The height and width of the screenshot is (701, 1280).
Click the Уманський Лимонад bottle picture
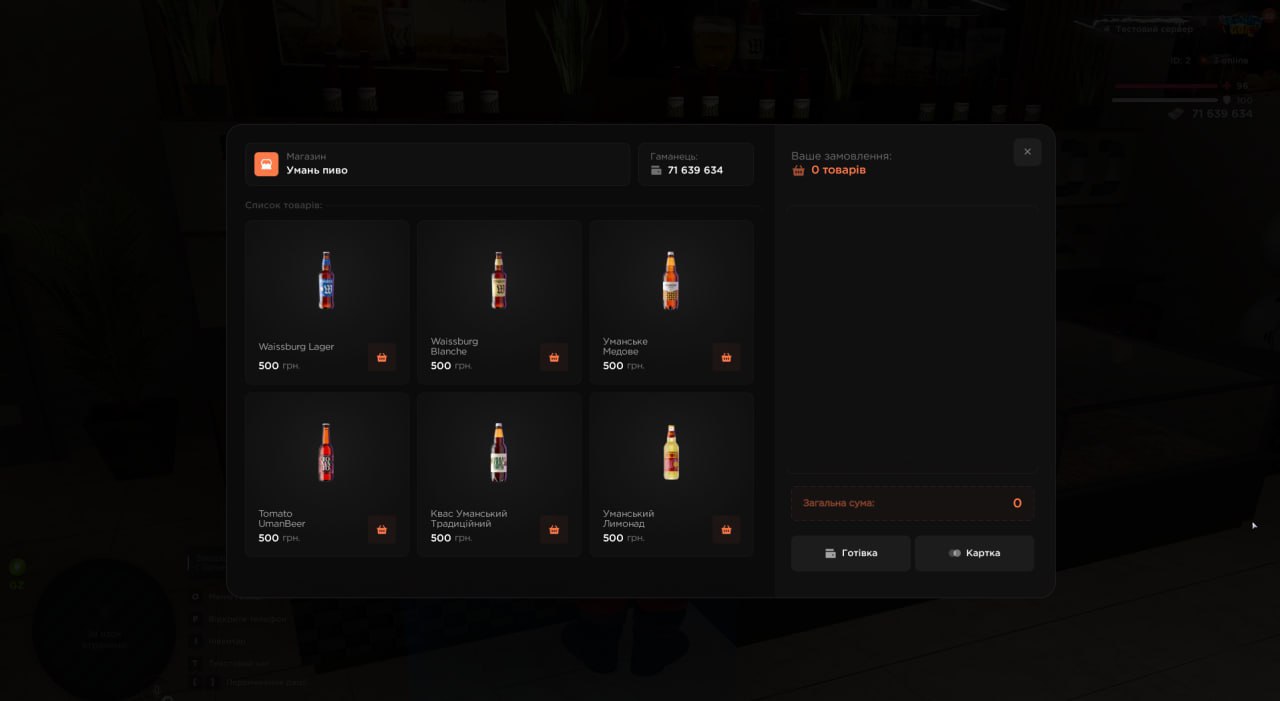[x=671, y=452]
